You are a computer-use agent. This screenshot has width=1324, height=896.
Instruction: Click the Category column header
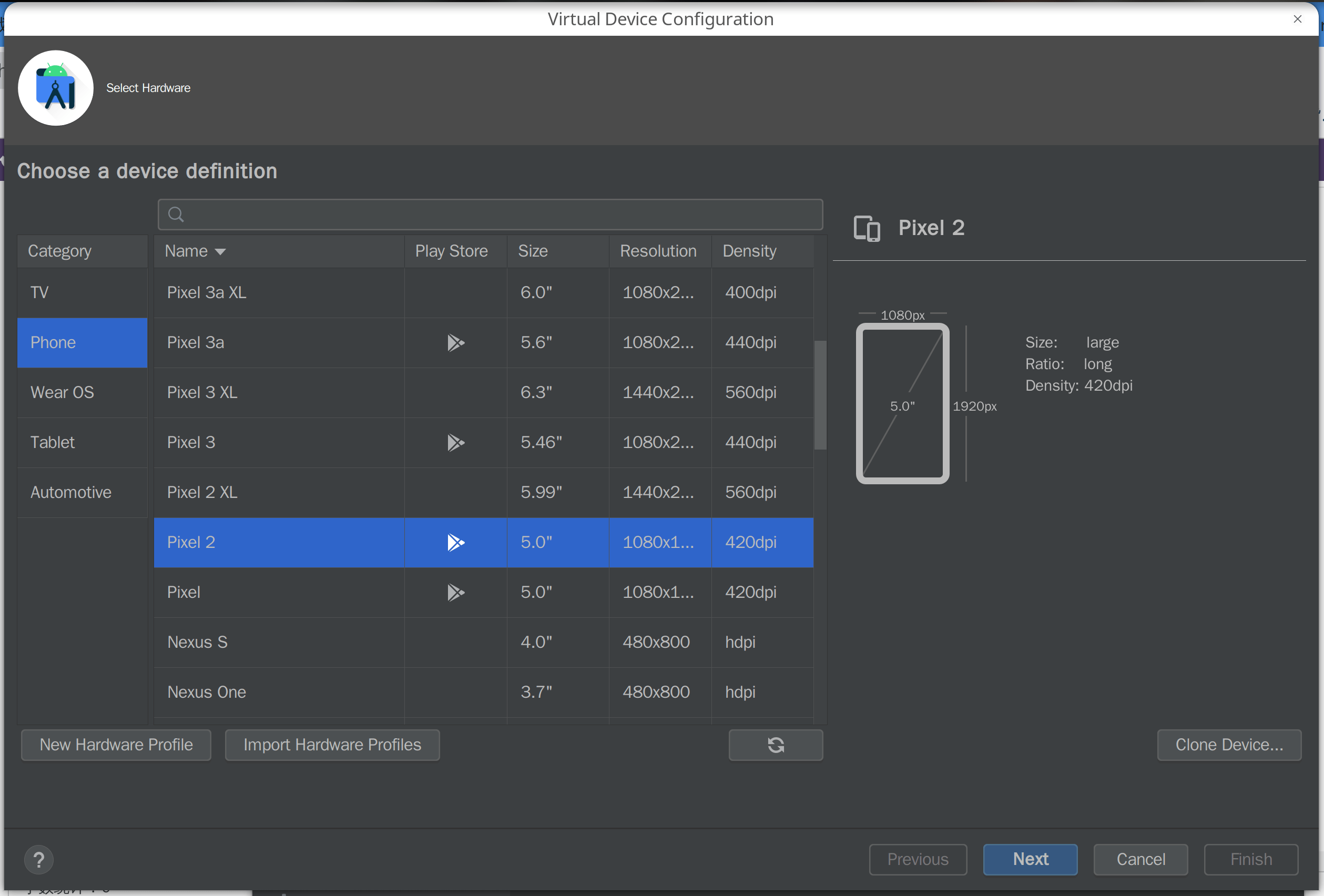[83, 251]
